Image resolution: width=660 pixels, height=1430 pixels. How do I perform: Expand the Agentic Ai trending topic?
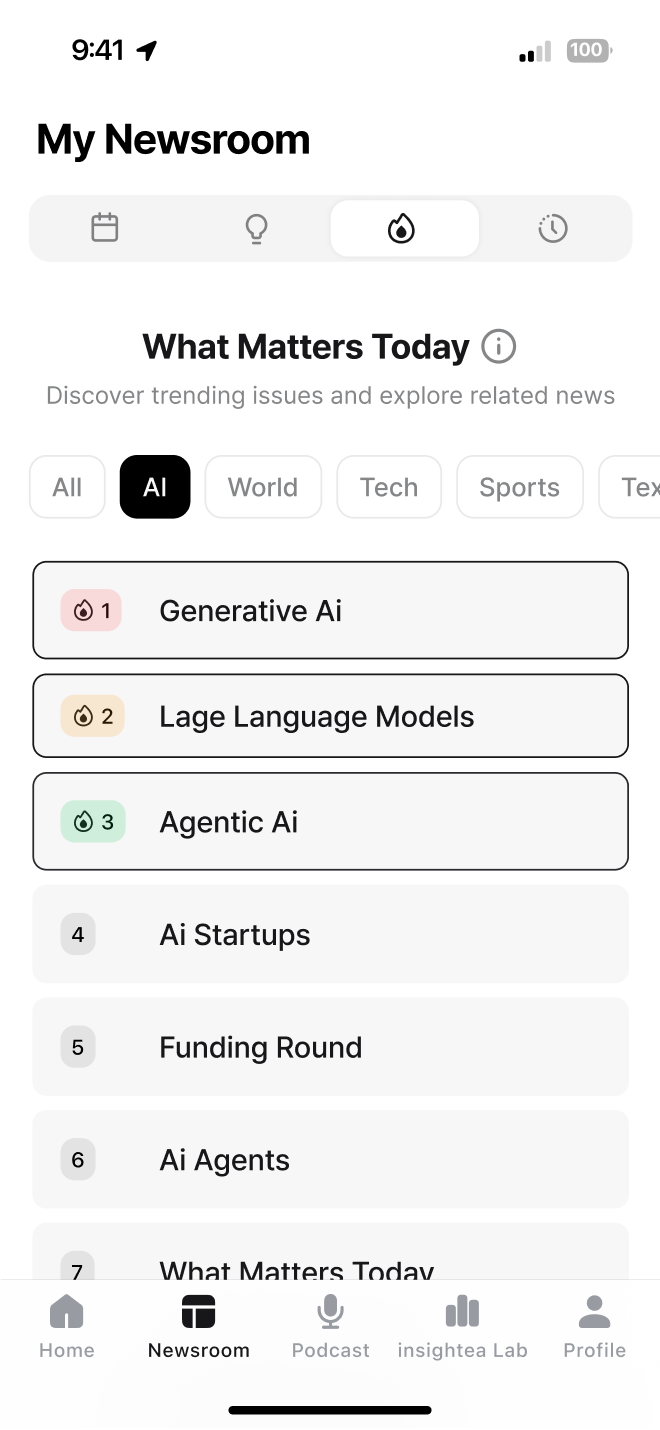tap(330, 821)
